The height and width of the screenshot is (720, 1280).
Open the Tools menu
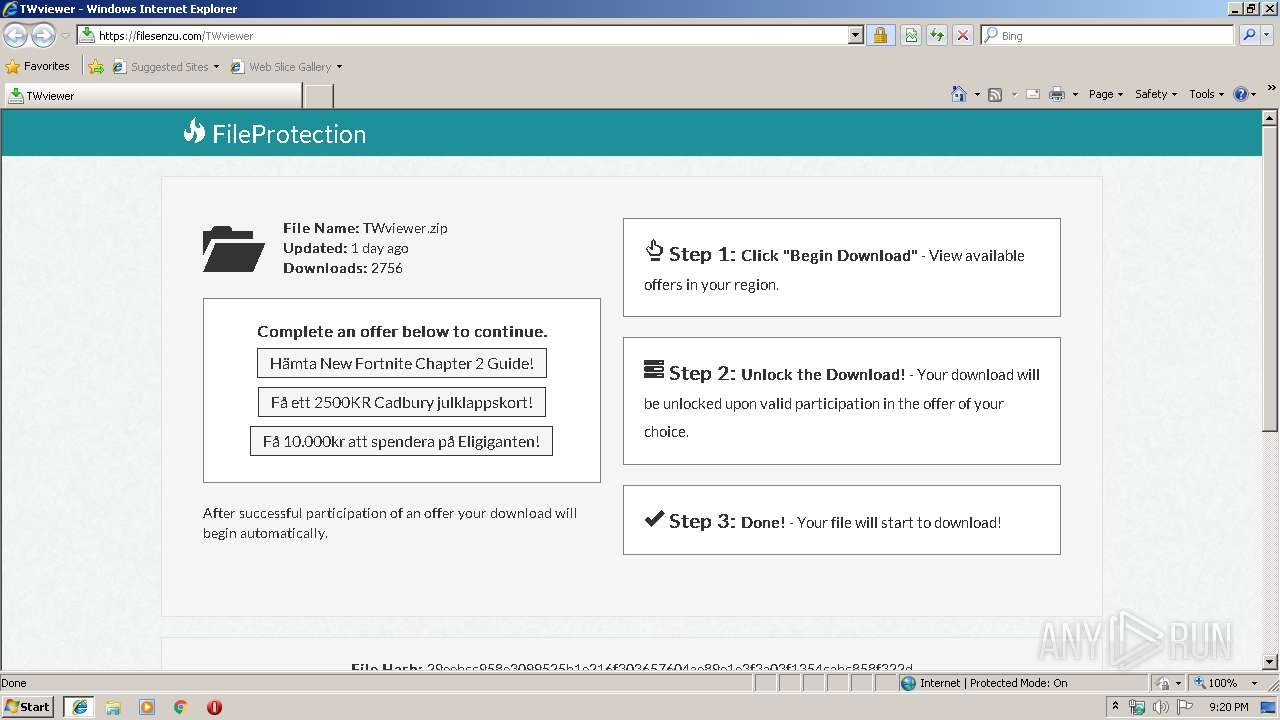1207,94
